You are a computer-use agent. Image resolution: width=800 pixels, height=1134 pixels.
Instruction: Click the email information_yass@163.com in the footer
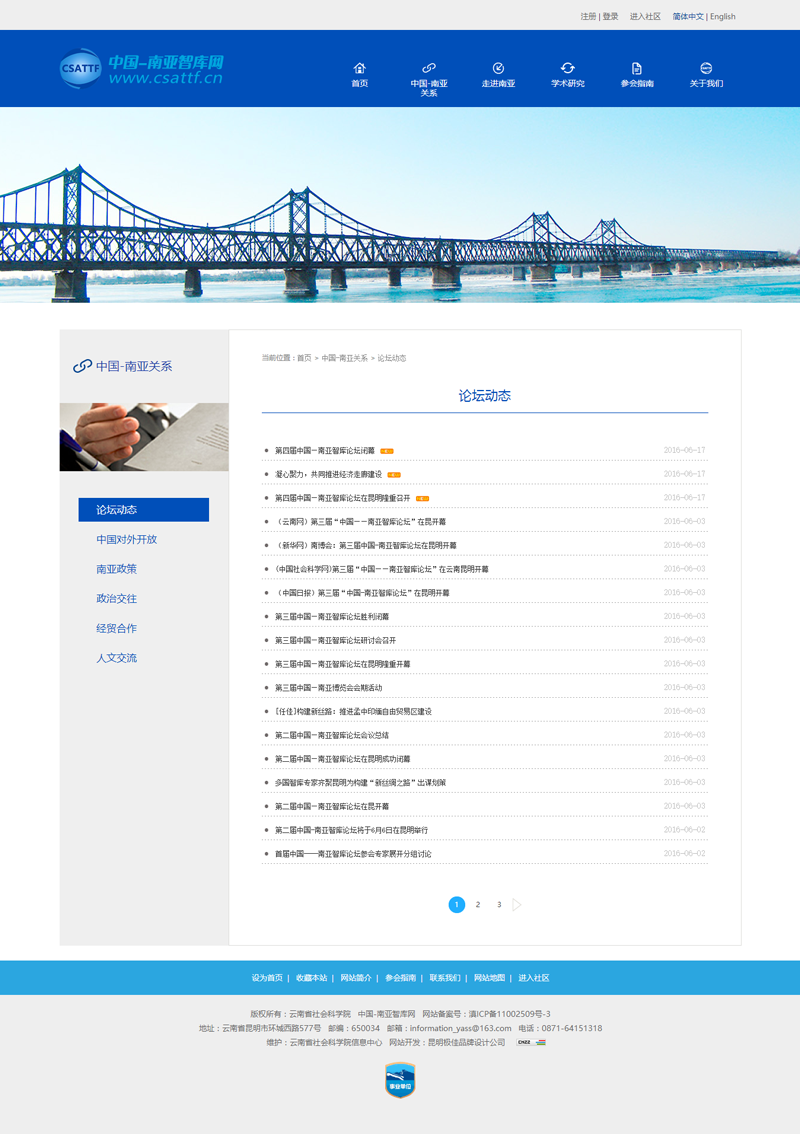[x=460, y=1028]
